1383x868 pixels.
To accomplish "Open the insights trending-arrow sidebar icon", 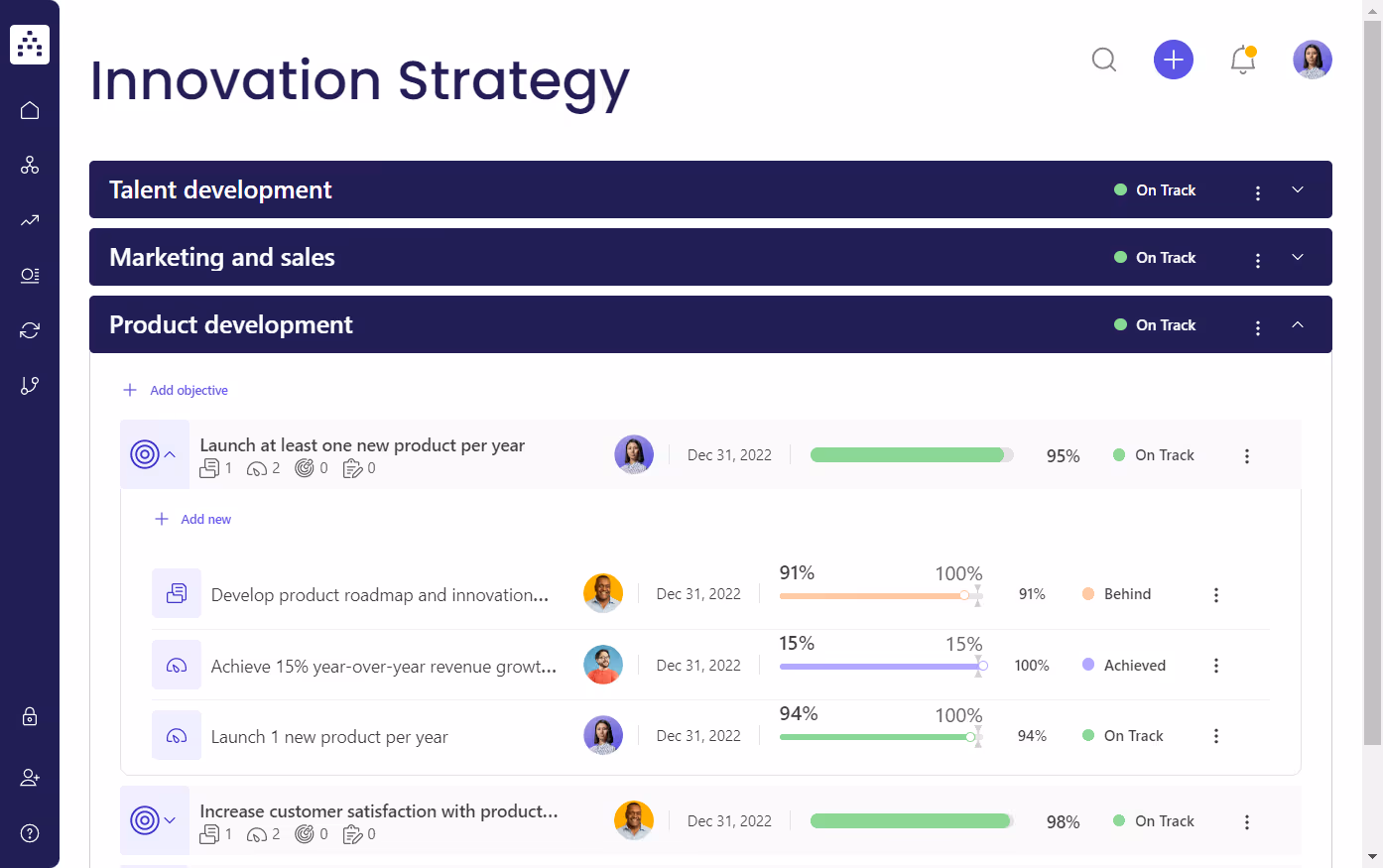I will 29,220.
